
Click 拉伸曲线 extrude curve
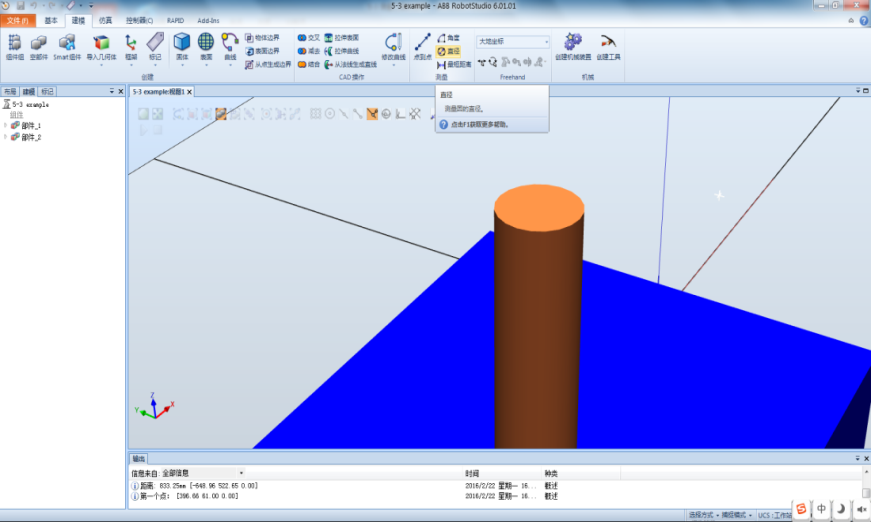coord(342,51)
